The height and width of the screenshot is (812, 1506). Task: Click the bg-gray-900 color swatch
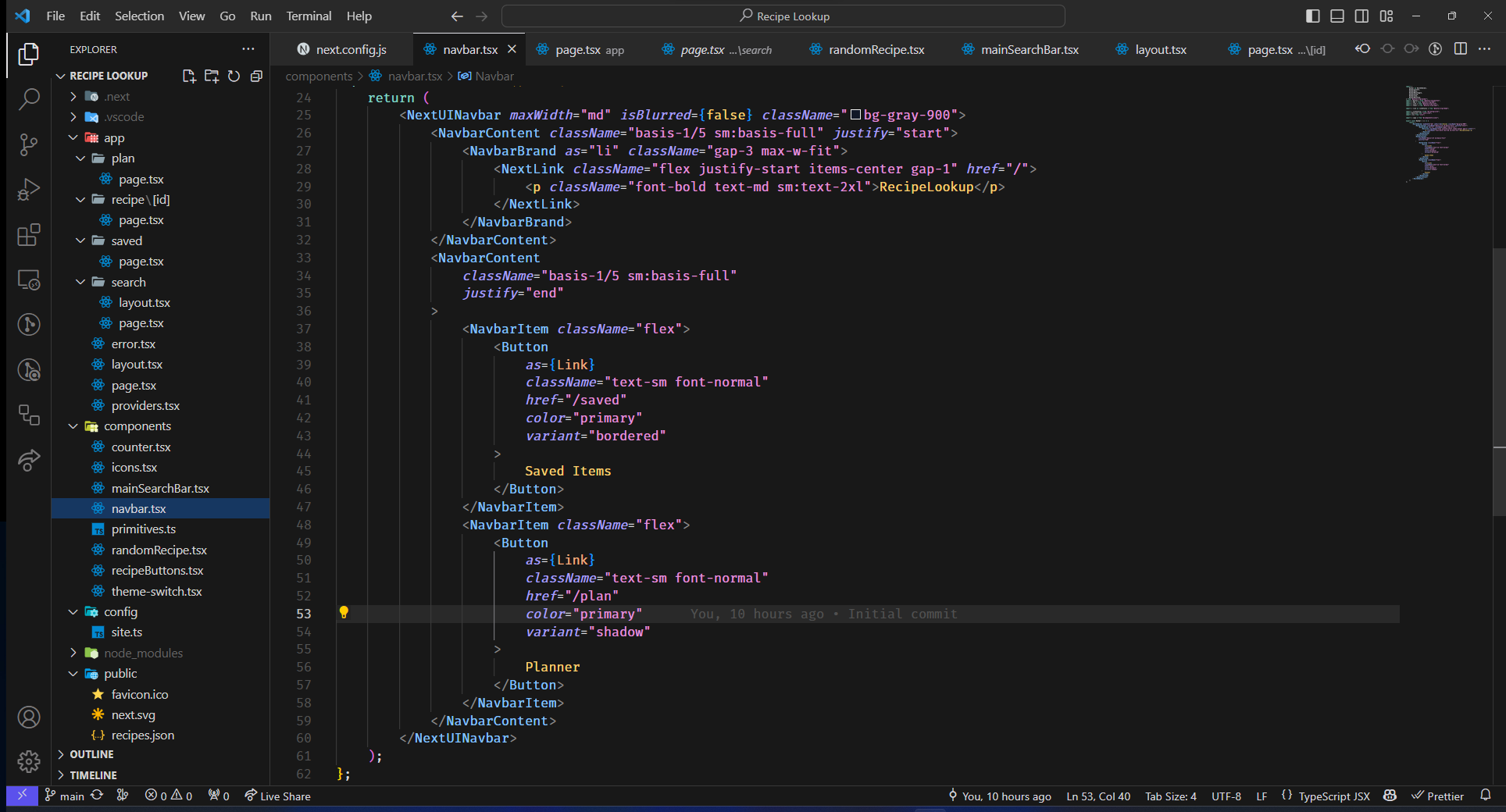click(855, 116)
